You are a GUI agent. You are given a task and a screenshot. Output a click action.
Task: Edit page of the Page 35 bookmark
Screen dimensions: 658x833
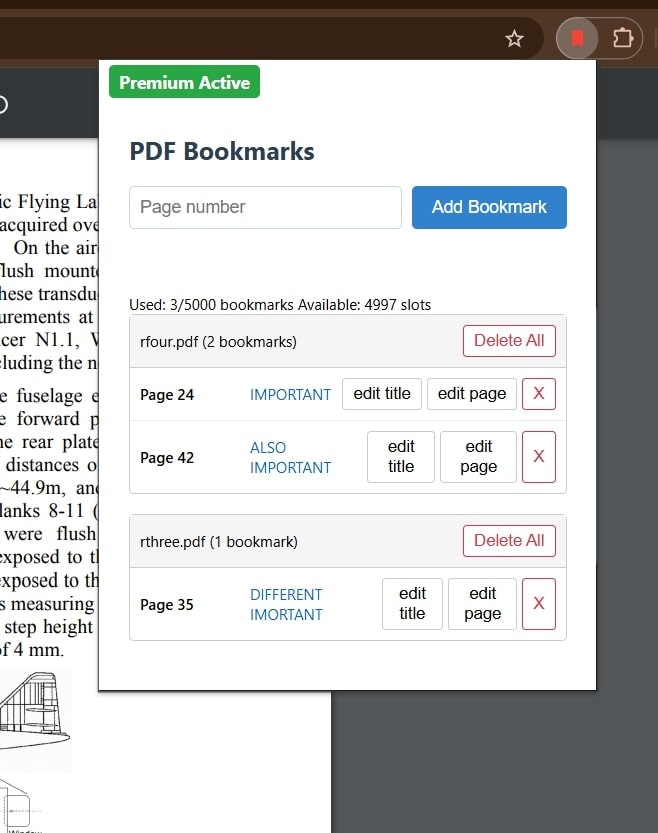[482, 604]
